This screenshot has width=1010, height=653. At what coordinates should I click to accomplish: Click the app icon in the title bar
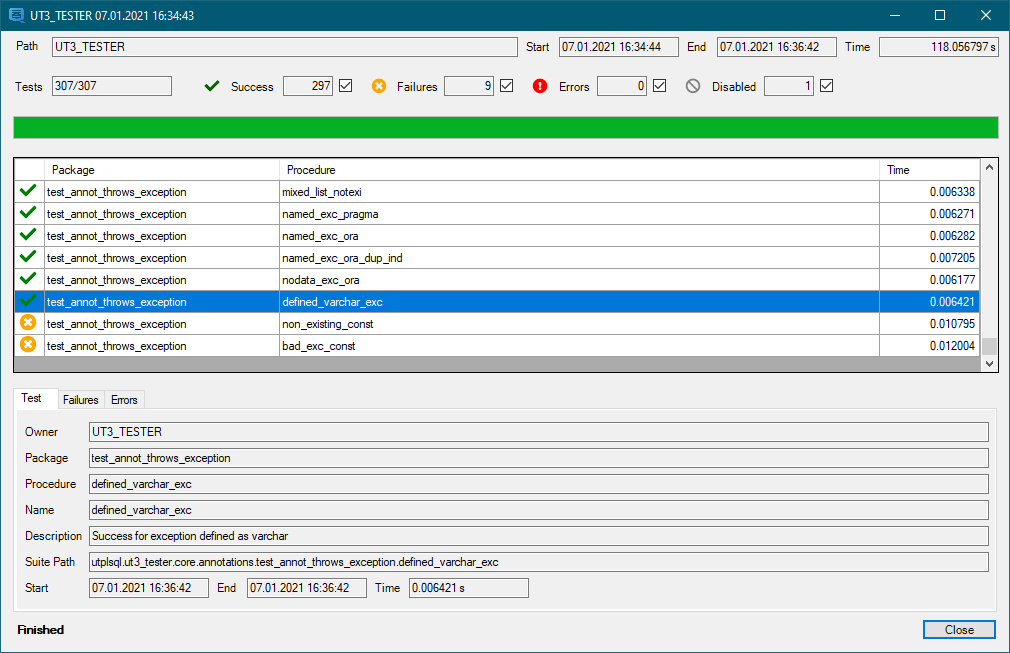coord(16,16)
